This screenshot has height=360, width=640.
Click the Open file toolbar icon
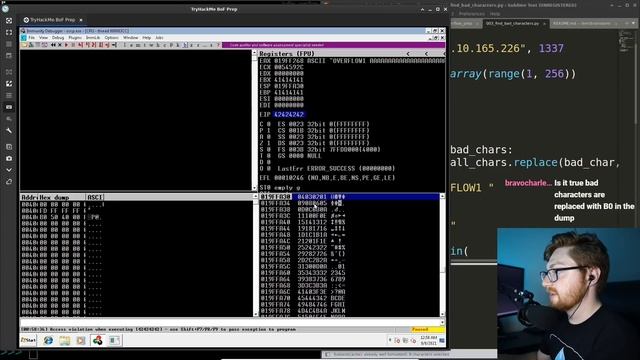point(24,45)
